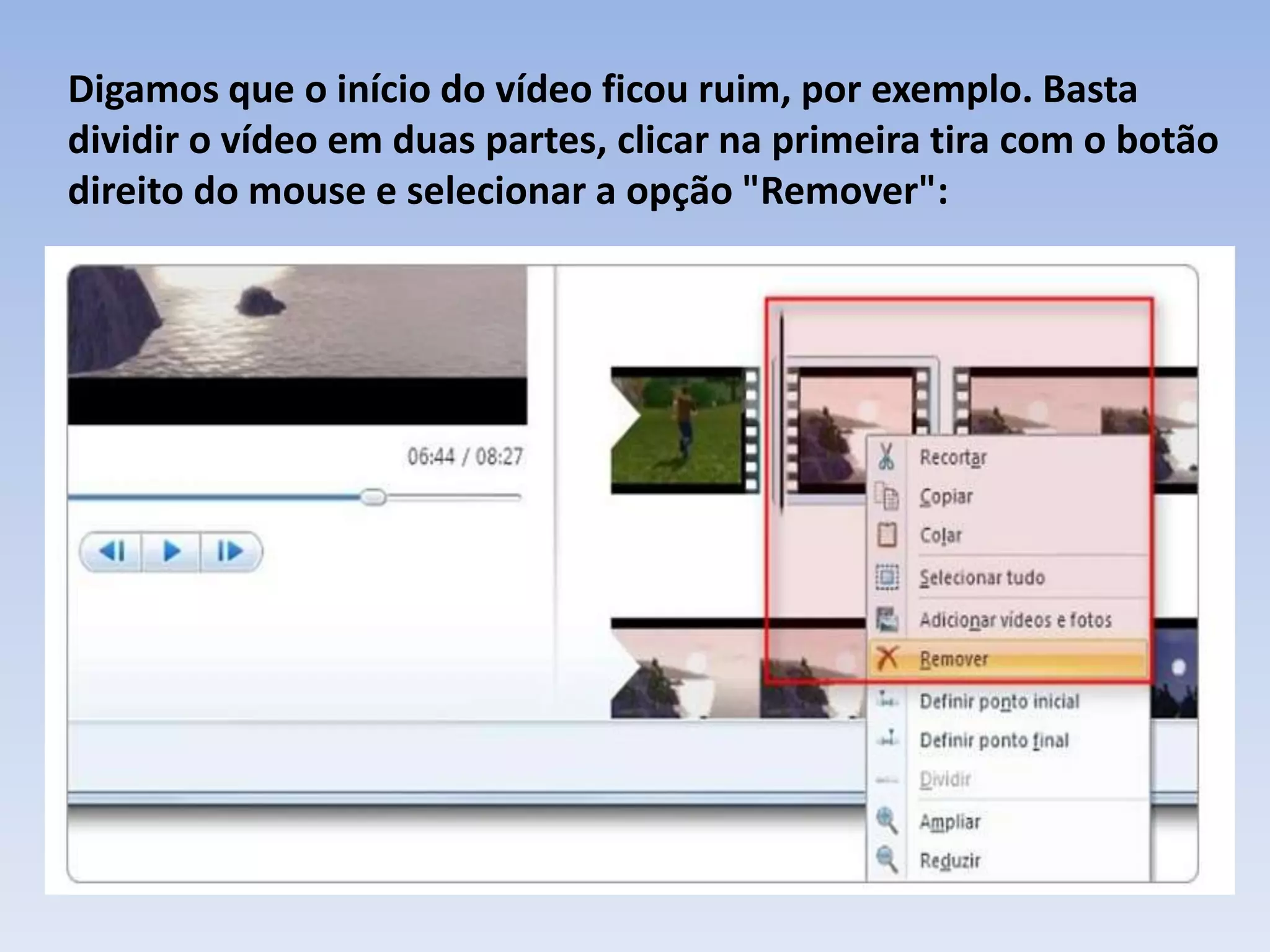Select the bottom-left sunset clip
Viewport: 1270px width, 952px height.
[738, 668]
